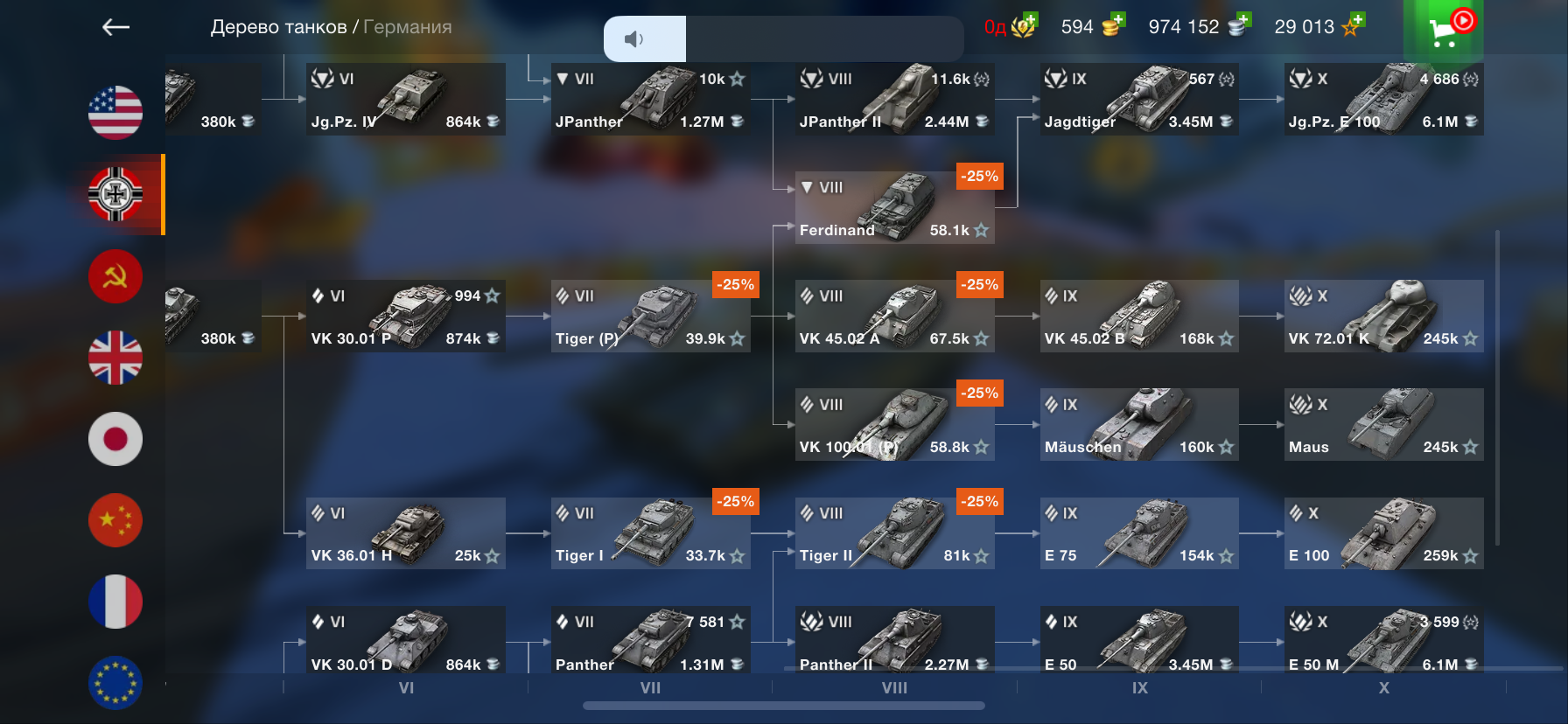Select the China flag nation

point(115,520)
